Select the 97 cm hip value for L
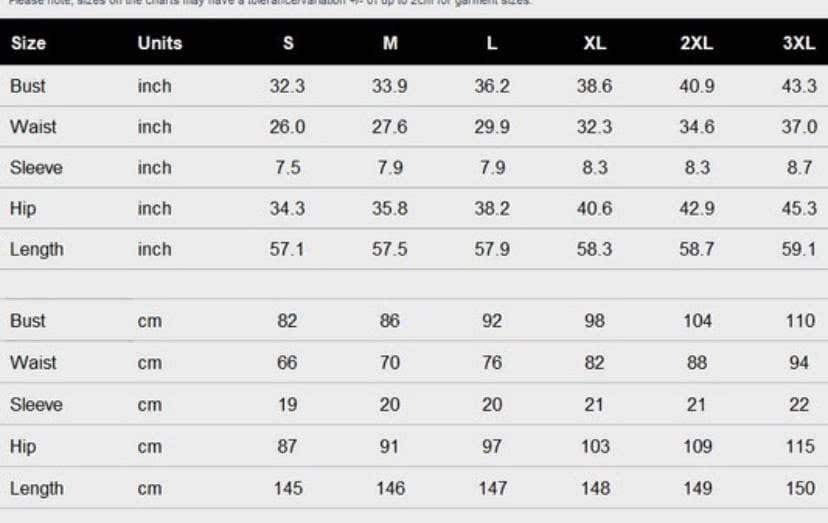The image size is (828, 523). 492,447
